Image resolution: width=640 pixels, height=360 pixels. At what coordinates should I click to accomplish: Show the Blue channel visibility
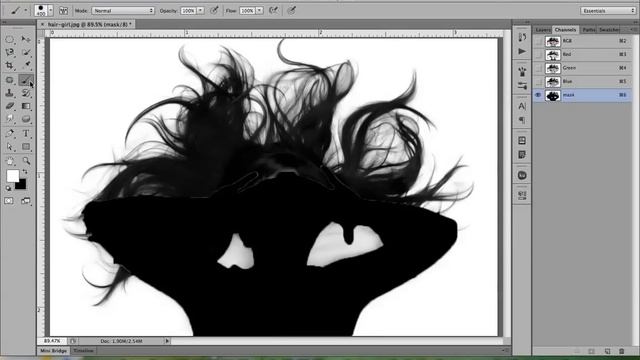coord(538,81)
